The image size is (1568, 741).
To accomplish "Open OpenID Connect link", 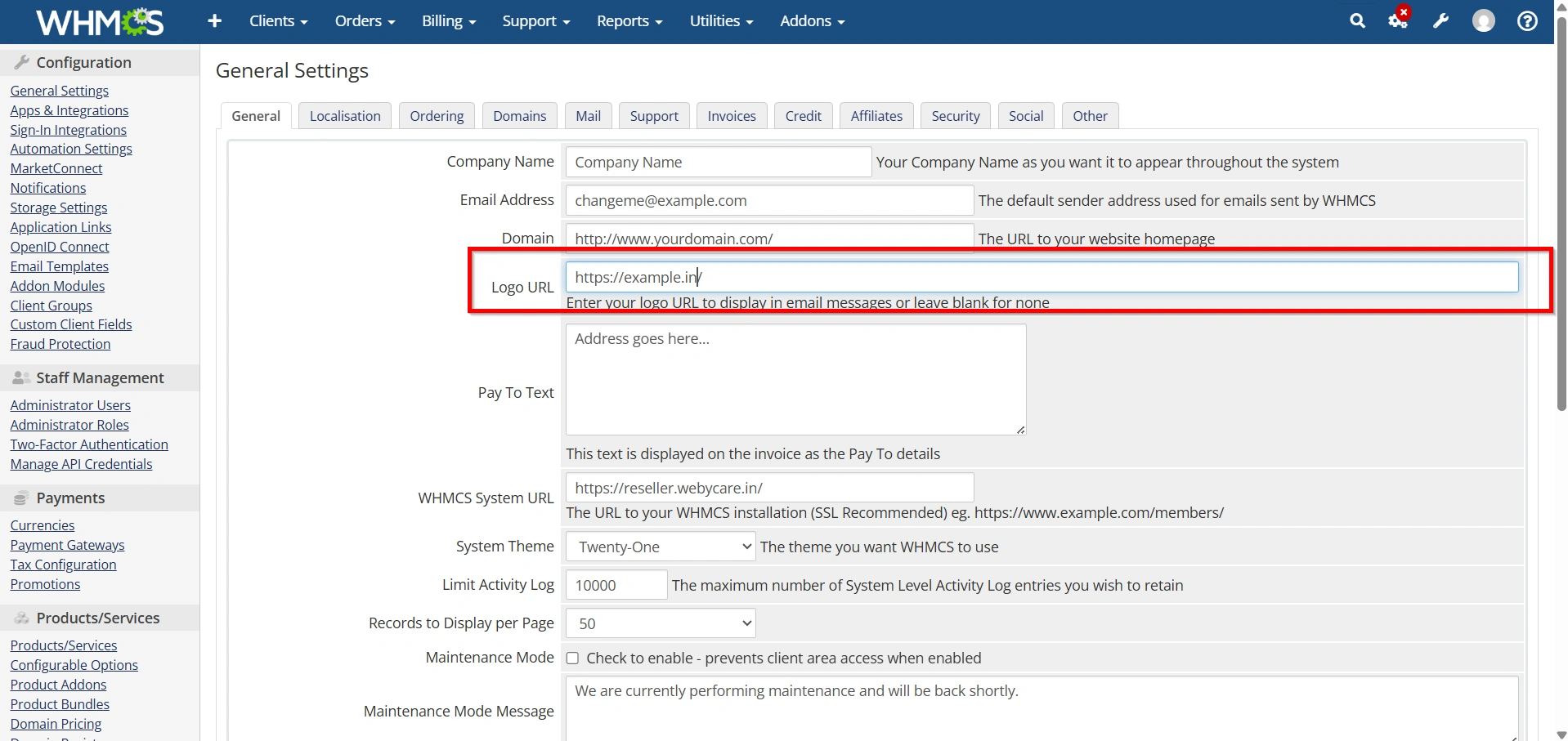I will coord(60,247).
